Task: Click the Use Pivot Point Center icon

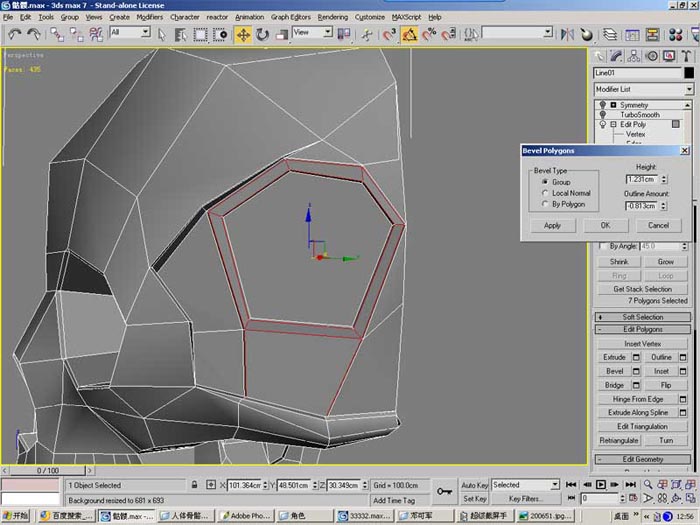Action: [x=344, y=34]
